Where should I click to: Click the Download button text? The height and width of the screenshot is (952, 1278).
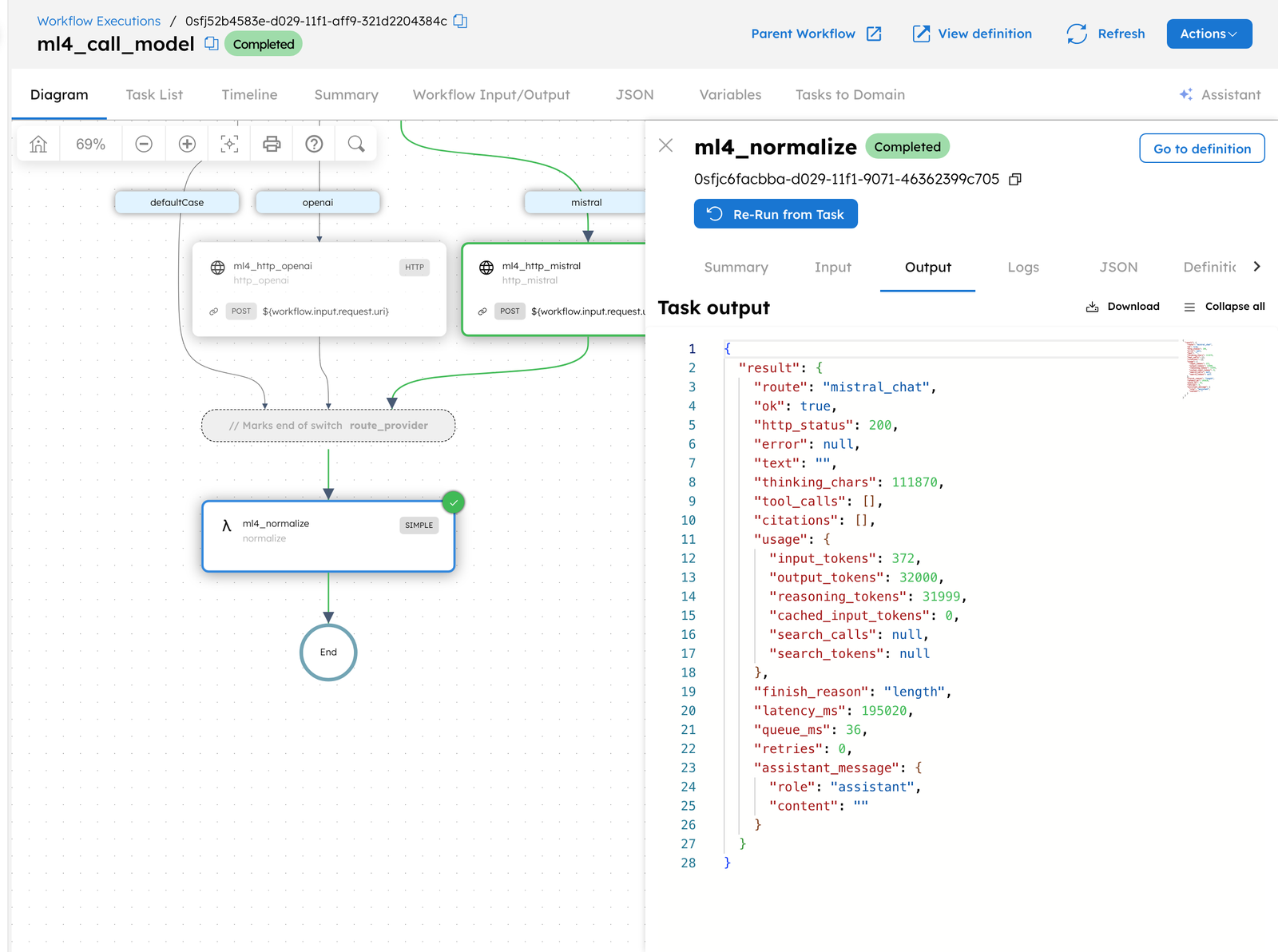tap(1133, 307)
